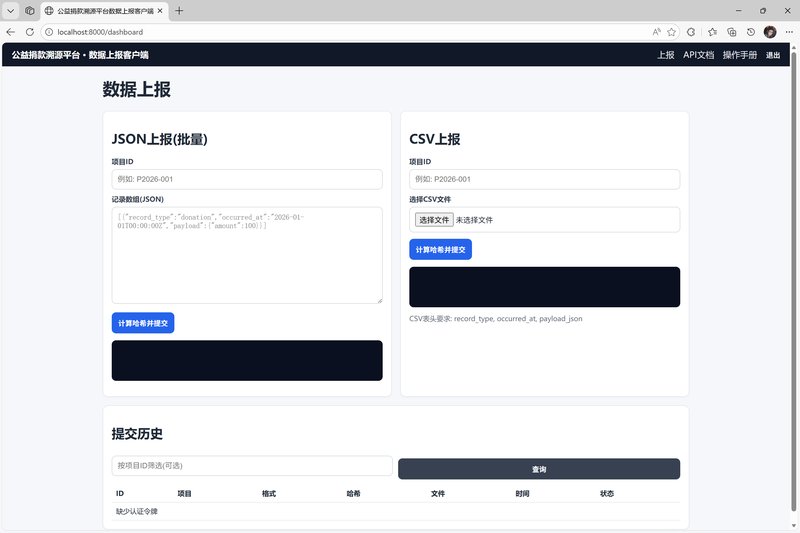
Task: Click the CSV表头要求 hint text
Action: [x=495, y=318]
